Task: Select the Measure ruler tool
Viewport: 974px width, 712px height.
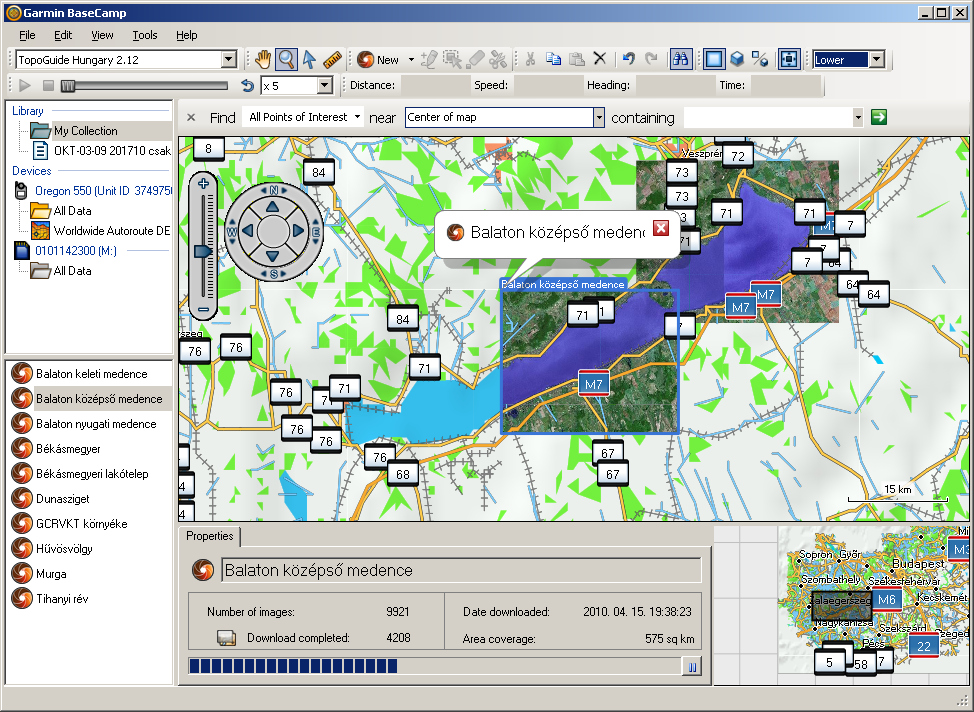Action: [333, 60]
